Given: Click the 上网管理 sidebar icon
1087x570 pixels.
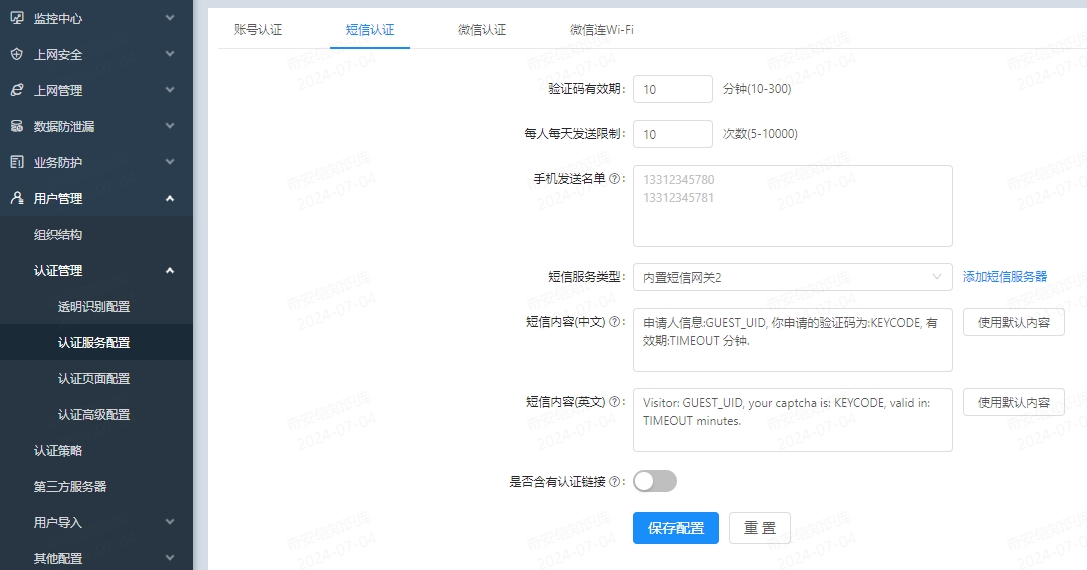Looking at the screenshot, I should pos(16,90).
